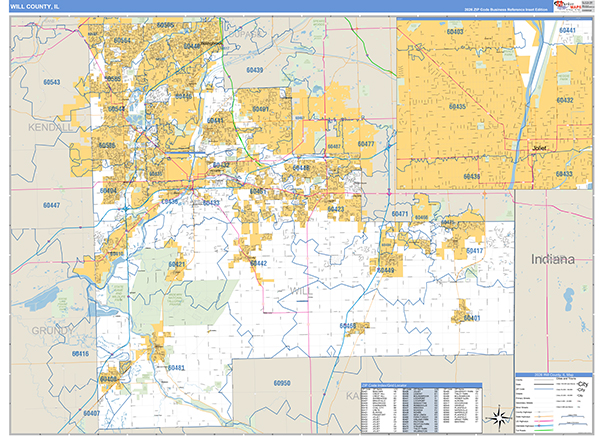Select ZIP code 60543 label

pyautogui.click(x=52, y=82)
